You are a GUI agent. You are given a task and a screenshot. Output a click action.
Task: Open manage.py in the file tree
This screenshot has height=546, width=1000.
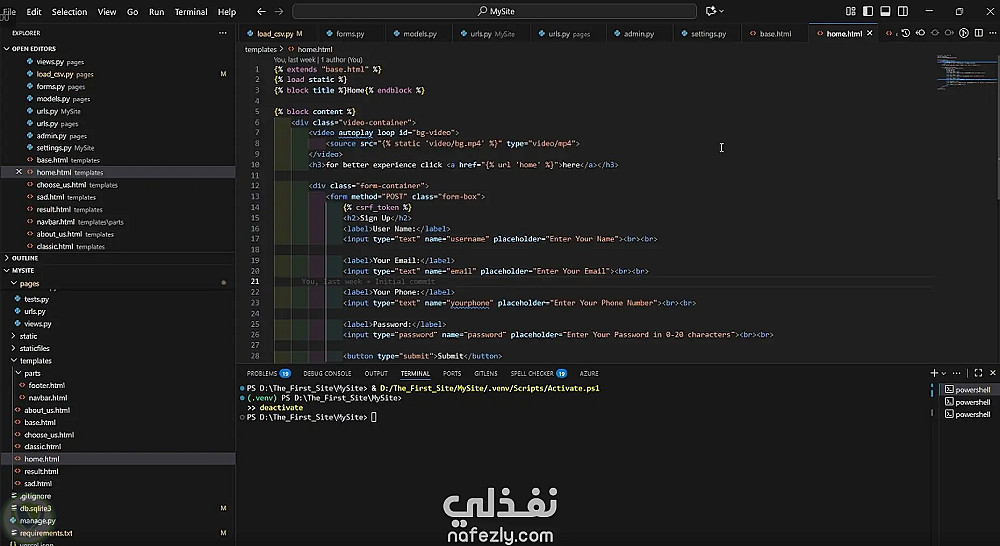point(38,520)
